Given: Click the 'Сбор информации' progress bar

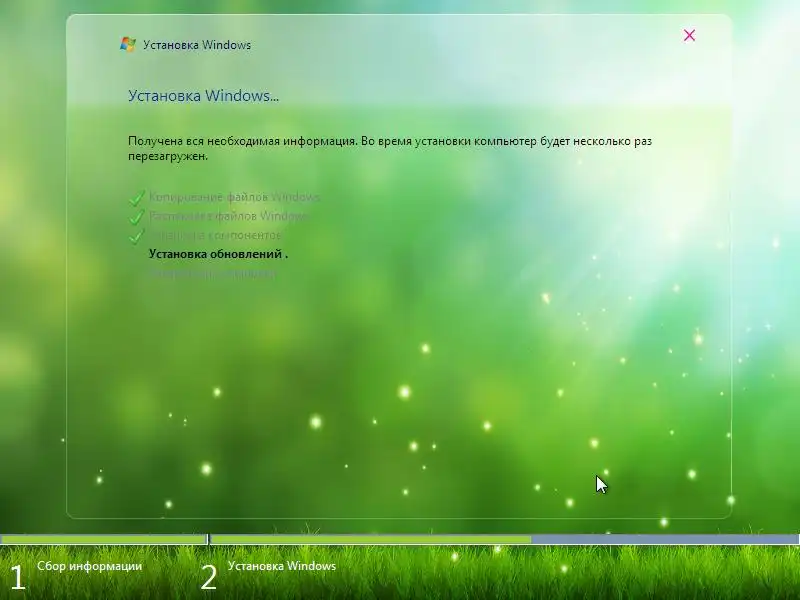Looking at the screenshot, I should tap(104, 539).
